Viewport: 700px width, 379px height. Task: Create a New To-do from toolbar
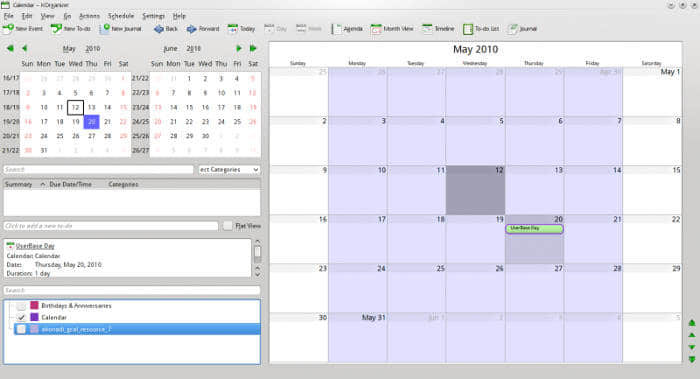[x=56, y=29]
